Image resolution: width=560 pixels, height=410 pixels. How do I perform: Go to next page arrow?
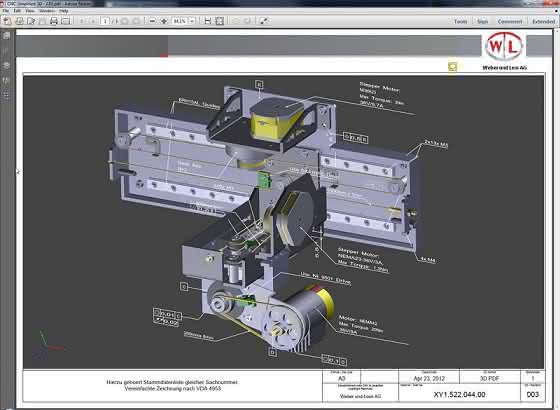click(x=94, y=21)
